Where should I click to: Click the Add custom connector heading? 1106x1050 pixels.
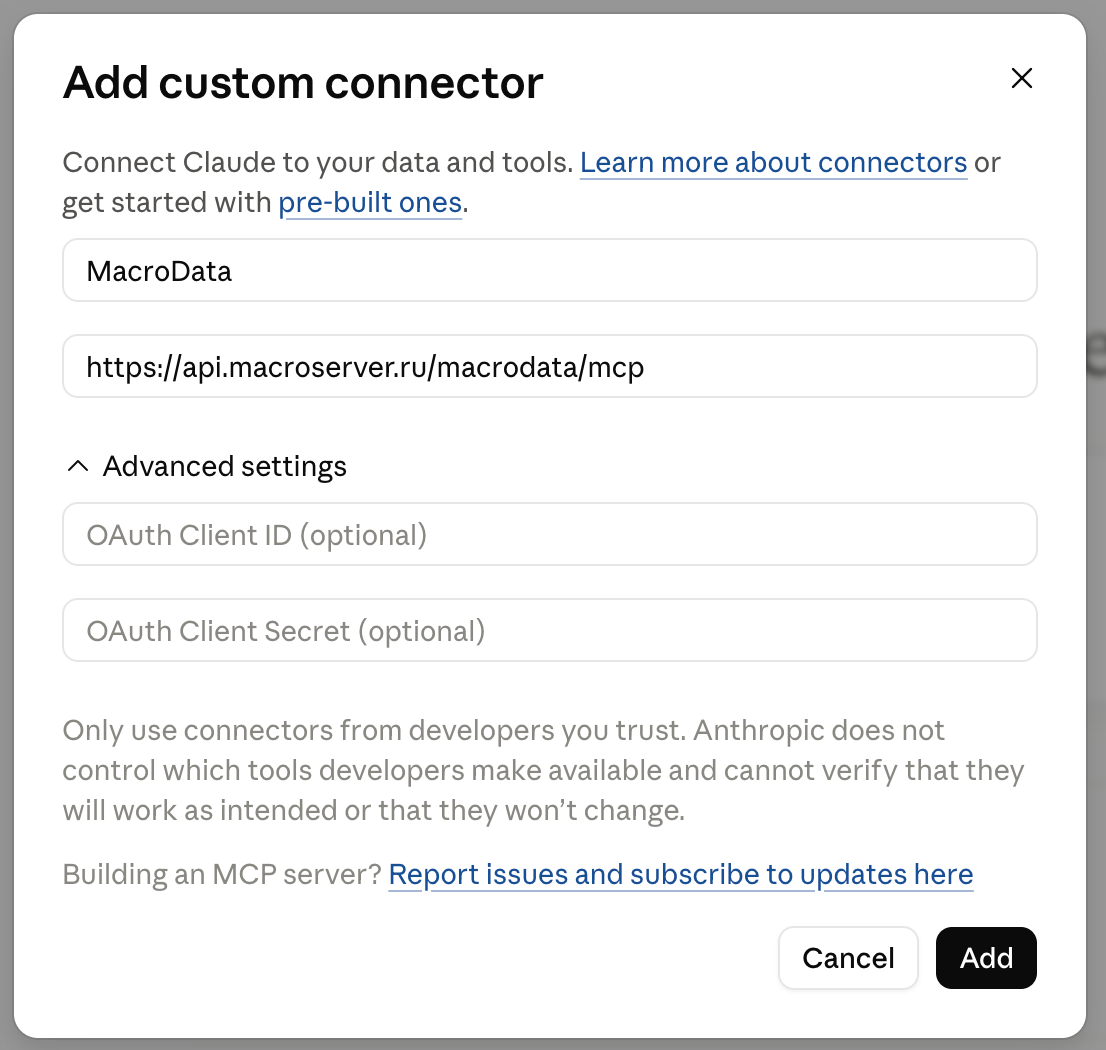303,83
